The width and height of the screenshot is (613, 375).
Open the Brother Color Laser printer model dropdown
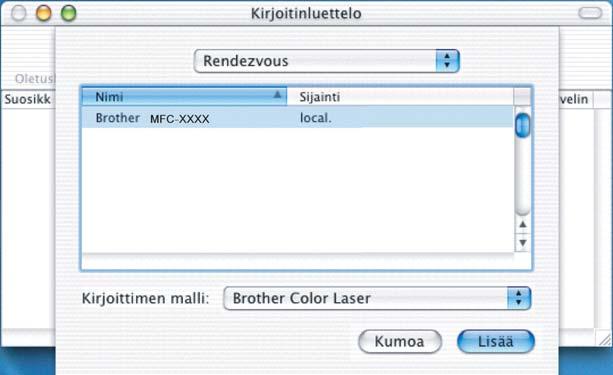(x=377, y=298)
